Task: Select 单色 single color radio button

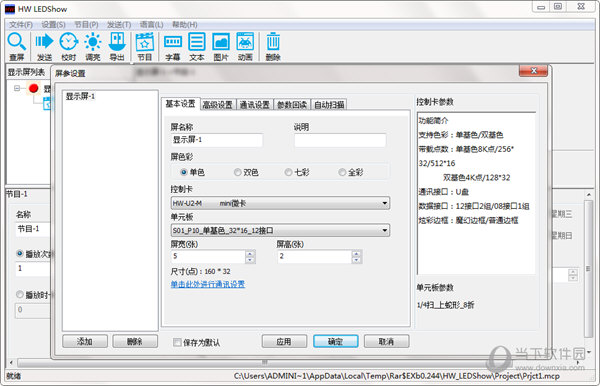Action: point(184,172)
